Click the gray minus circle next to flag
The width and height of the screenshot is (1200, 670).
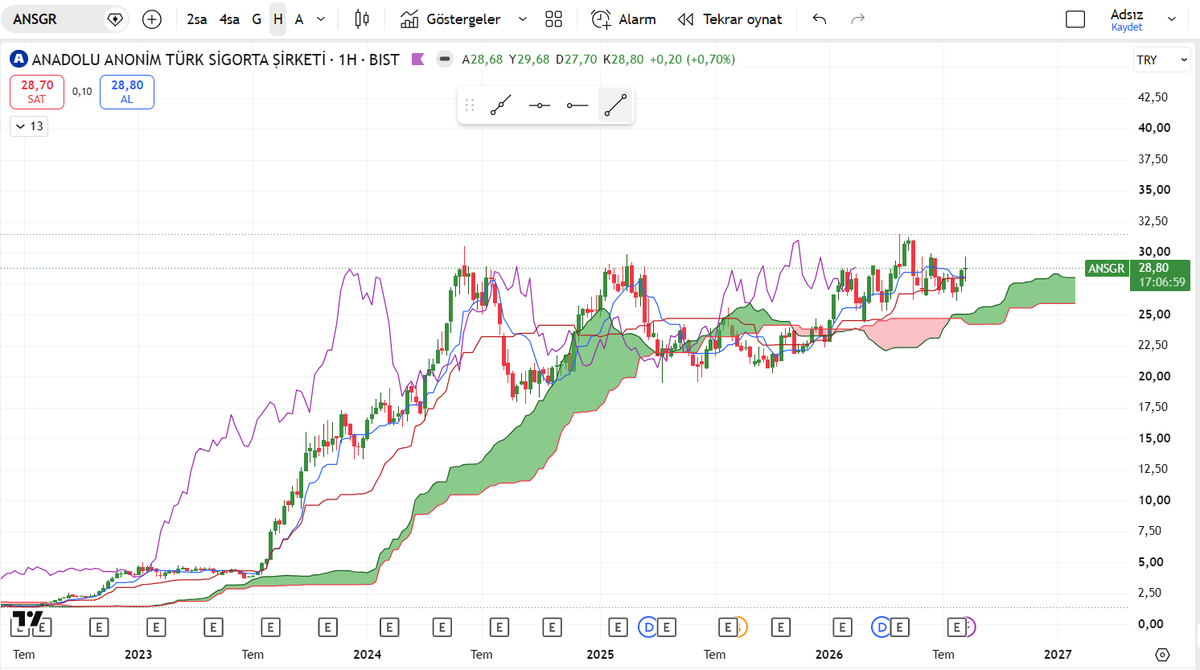pyautogui.click(x=445, y=60)
